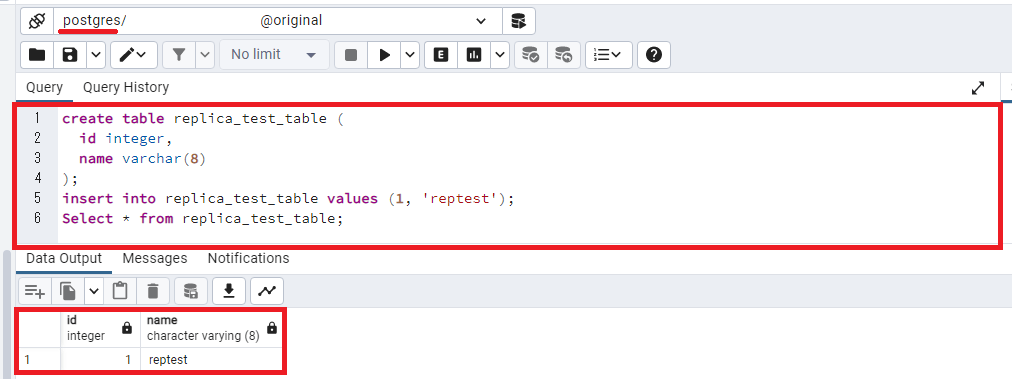Select the Data Output tab
This screenshot has height=379, width=1012.
point(64,258)
